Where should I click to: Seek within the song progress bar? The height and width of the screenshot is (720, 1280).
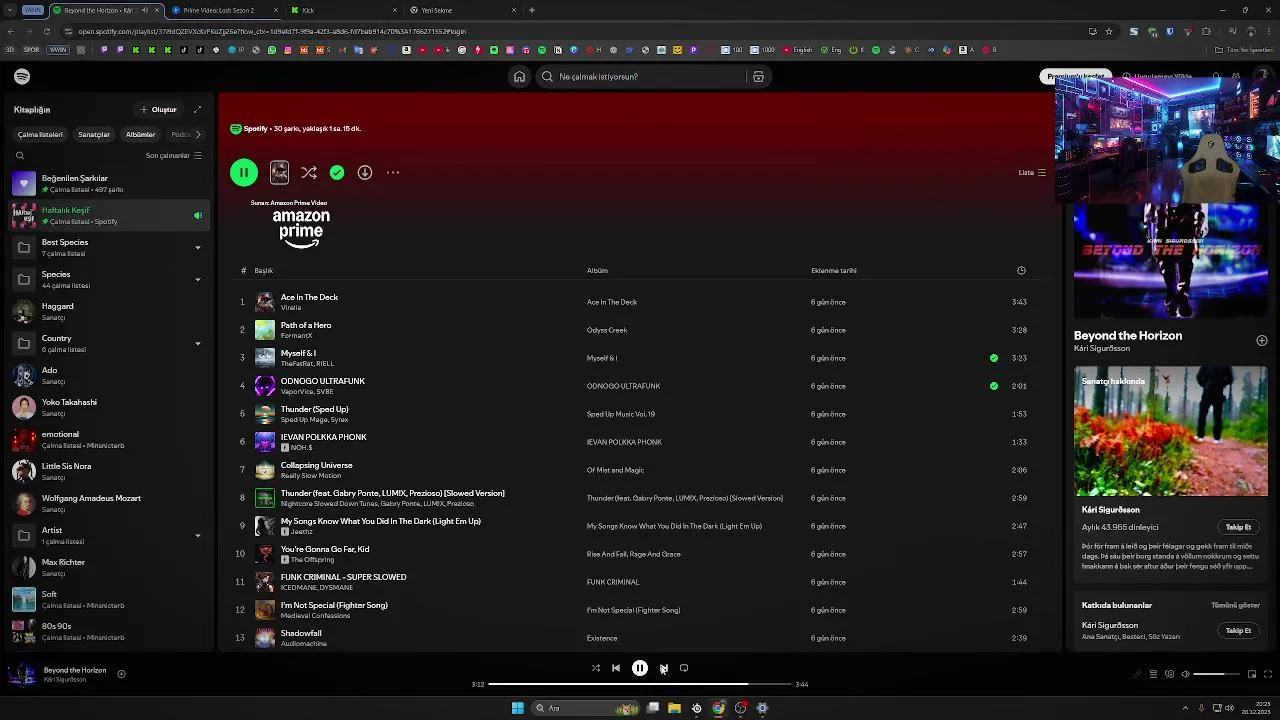(640, 684)
